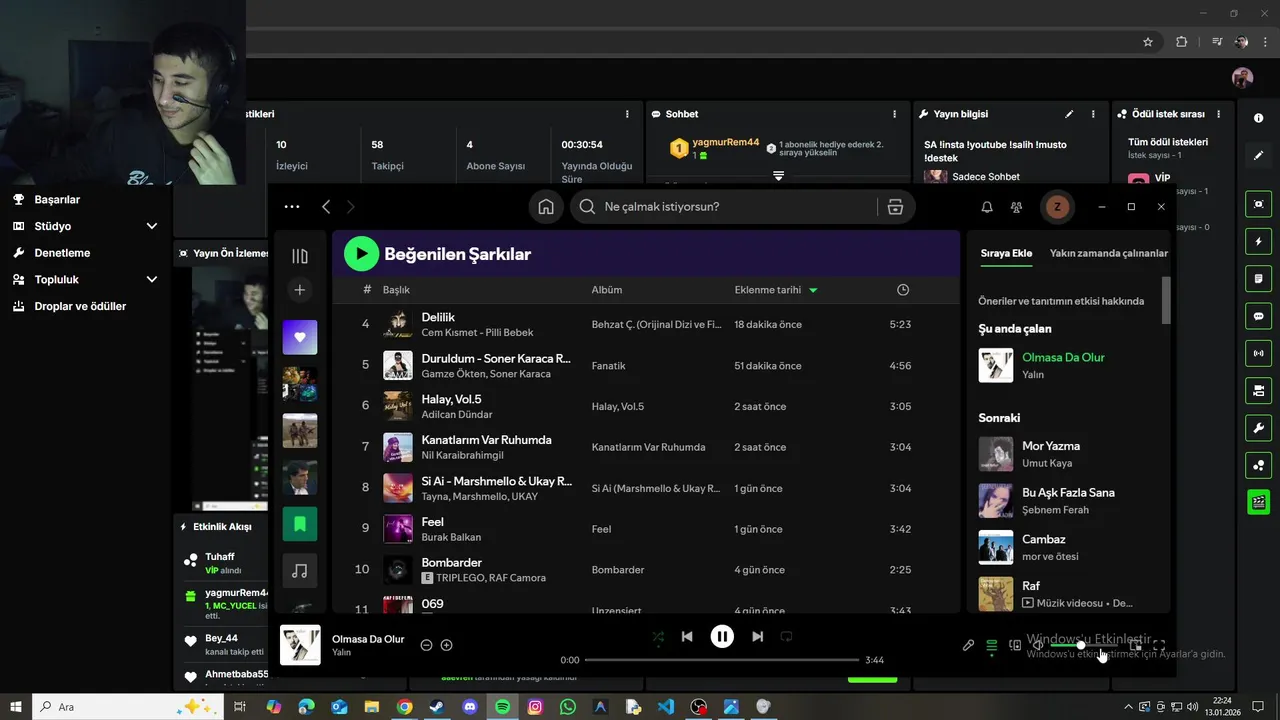
Task: Open green bookmark tile in Spotify sidebar
Action: (x=300, y=523)
